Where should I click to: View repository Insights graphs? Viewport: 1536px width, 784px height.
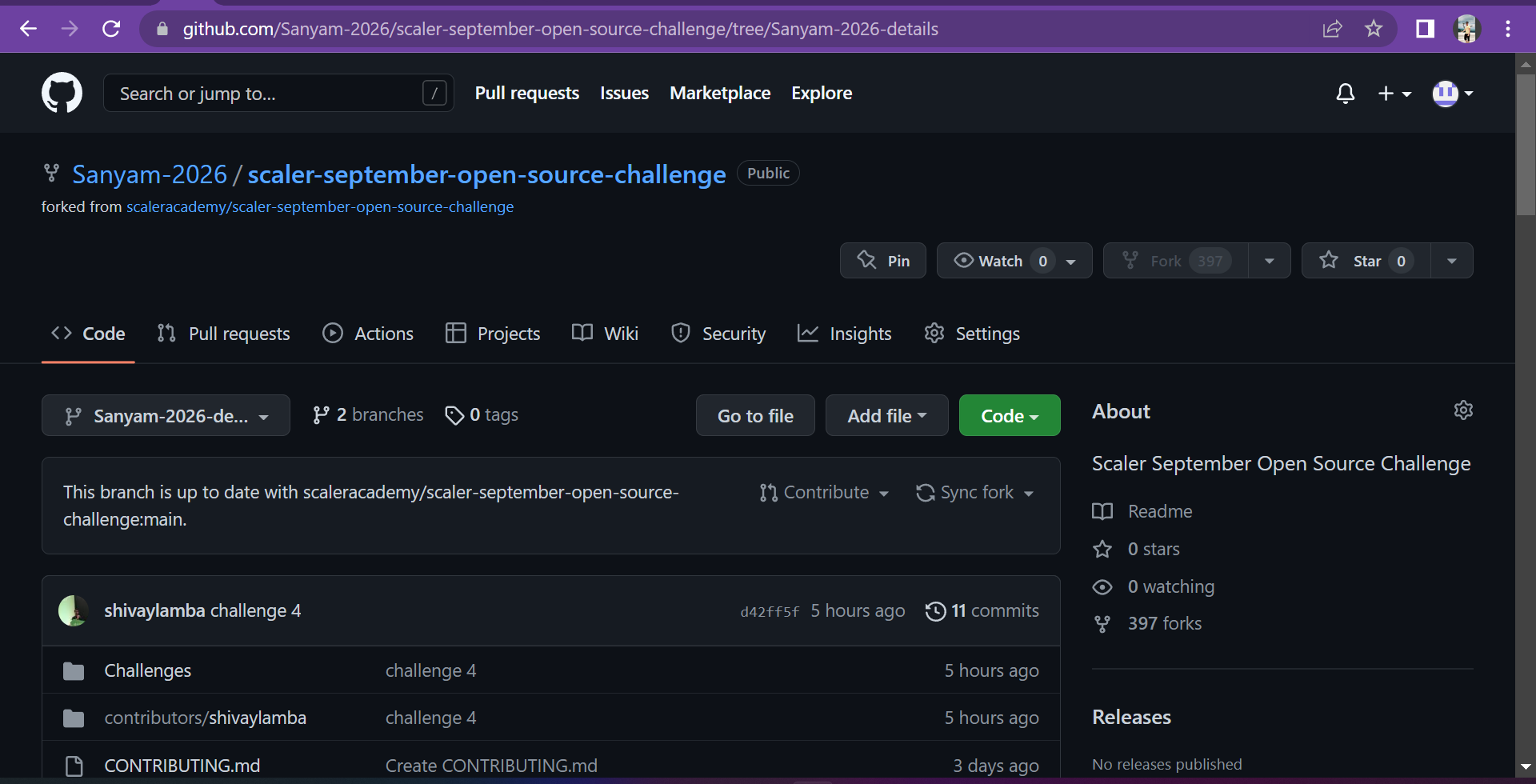pos(844,334)
